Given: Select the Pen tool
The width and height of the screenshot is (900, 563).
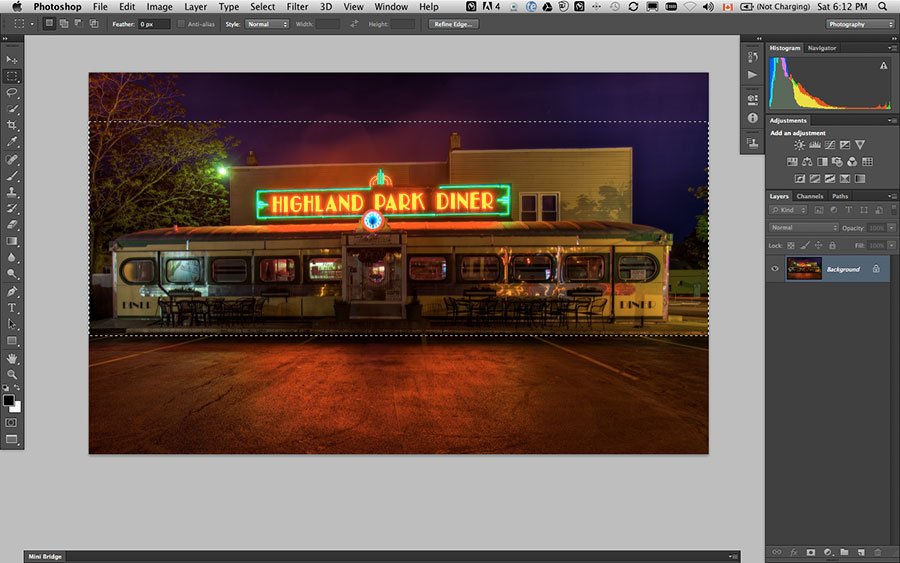Looking at the screenshot, I should click(11, 292).
